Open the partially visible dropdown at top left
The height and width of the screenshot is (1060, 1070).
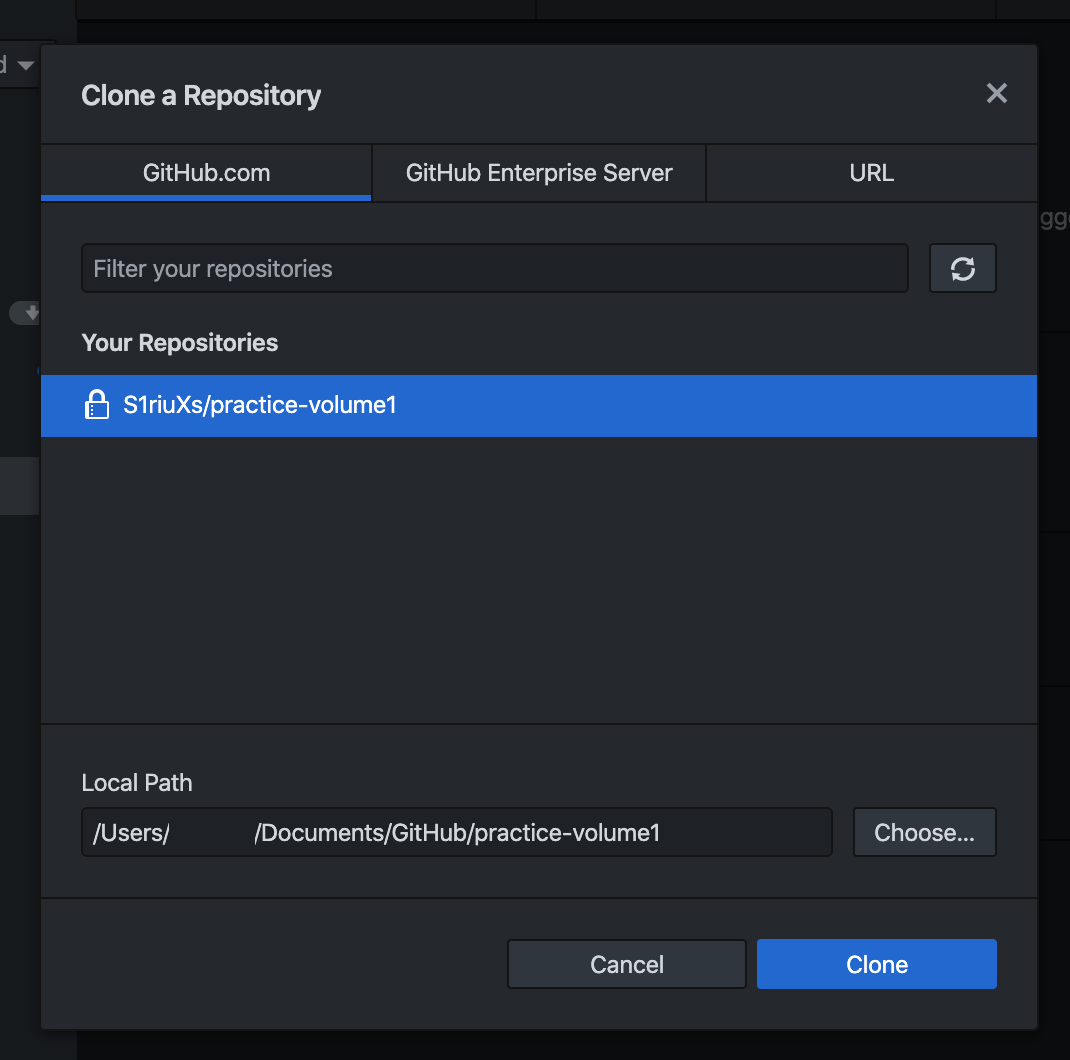point(20,63)
